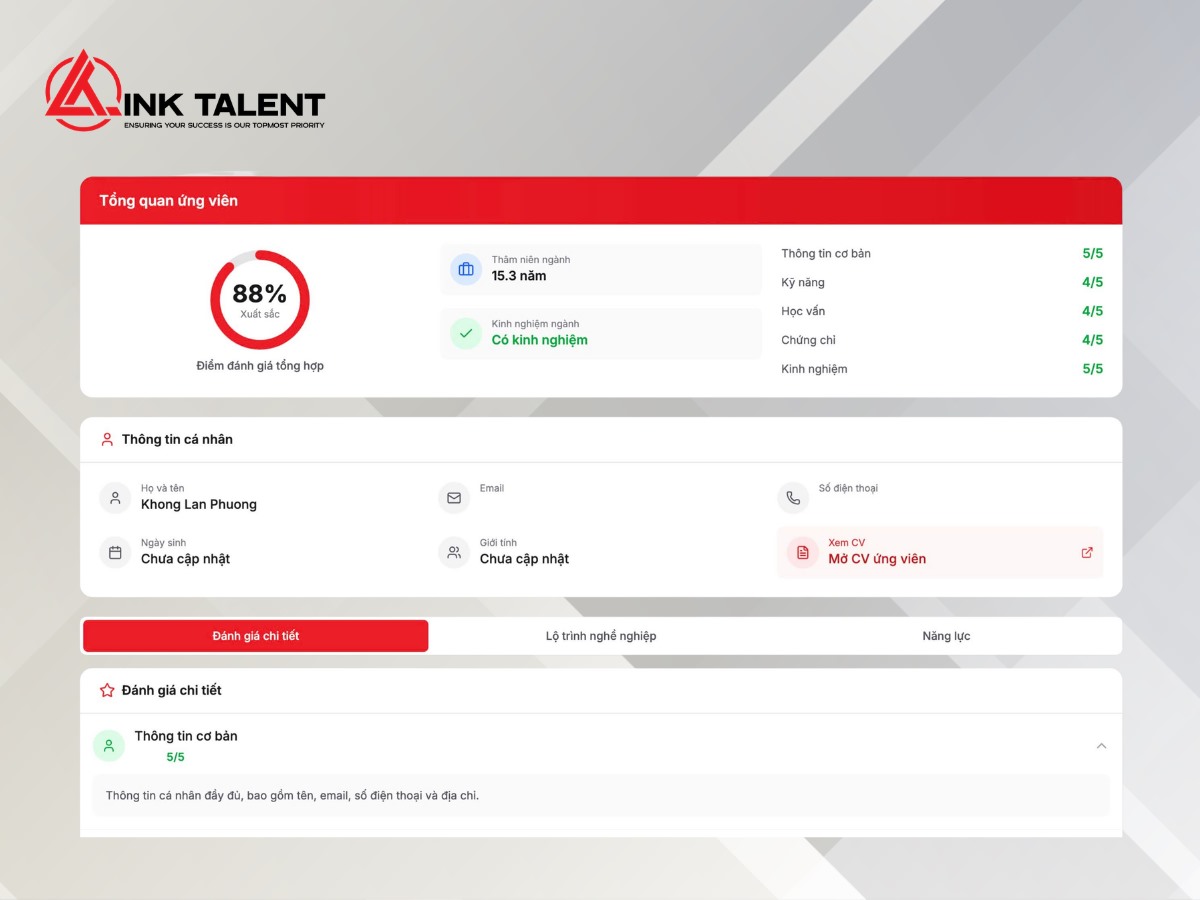Click the star icon in Đánh giá chi tiết header
This screenshot has height=900, width=1200.
click(x=107, y=690)
